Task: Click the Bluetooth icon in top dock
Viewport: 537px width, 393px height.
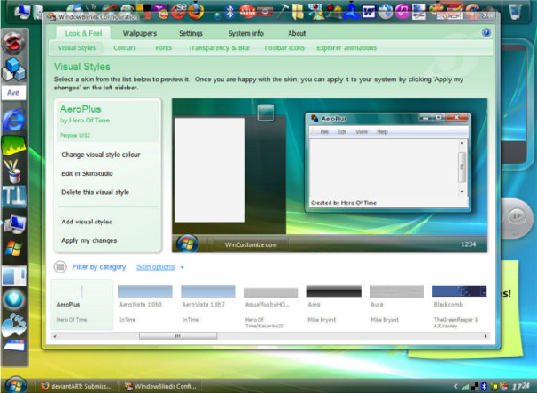Action: (230, 11)
